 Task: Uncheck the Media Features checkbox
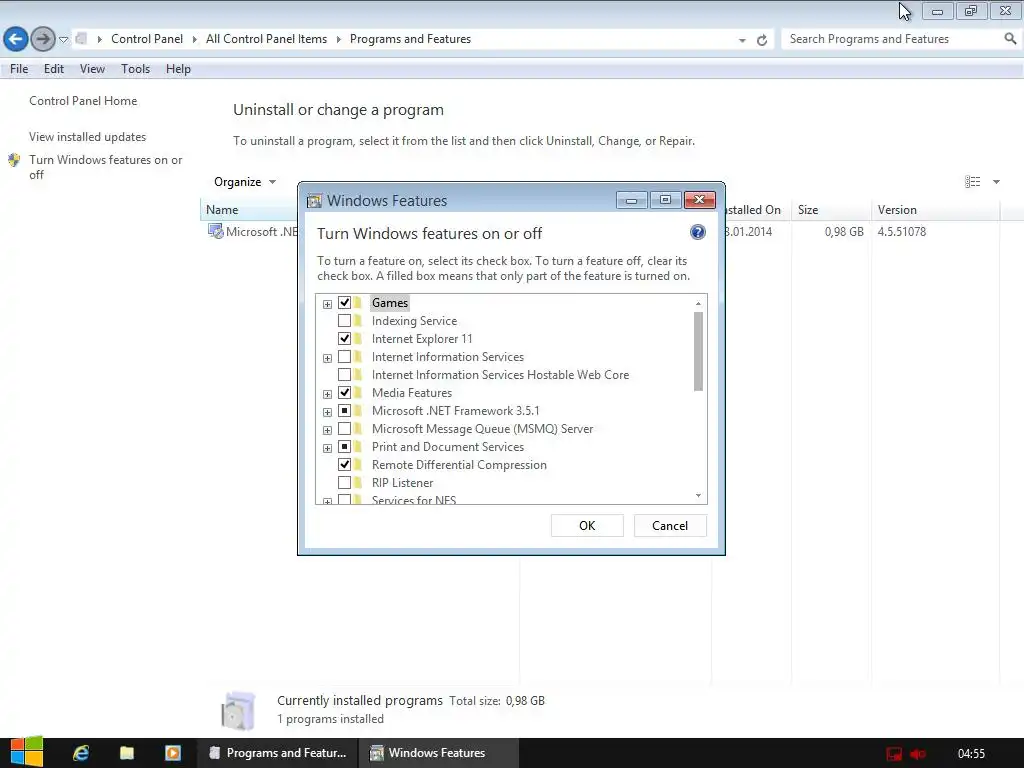[344, 392]
